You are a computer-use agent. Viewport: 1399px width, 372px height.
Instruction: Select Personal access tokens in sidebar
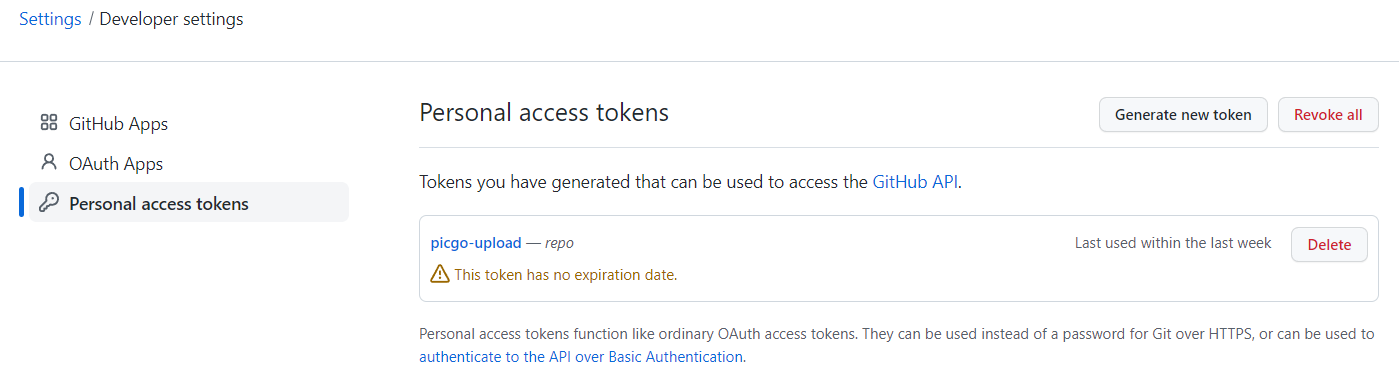click(x=189, y=203)
